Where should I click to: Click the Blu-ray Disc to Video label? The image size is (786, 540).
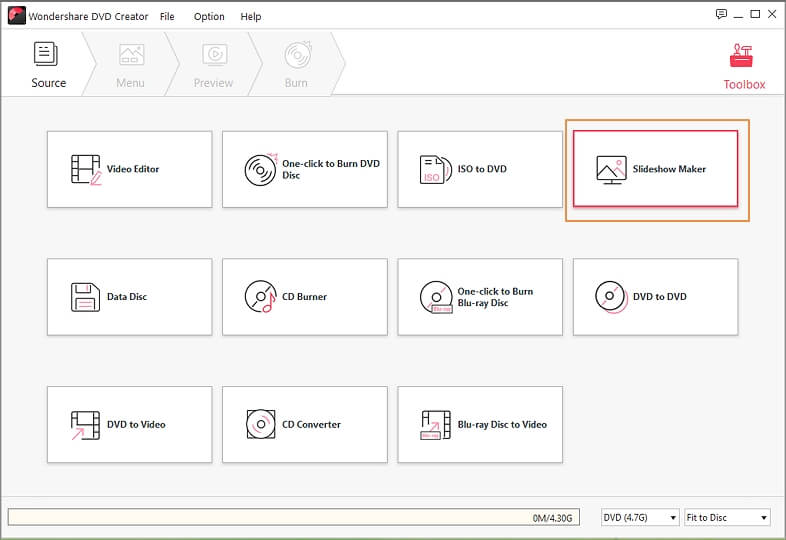(x=502, y=424)
